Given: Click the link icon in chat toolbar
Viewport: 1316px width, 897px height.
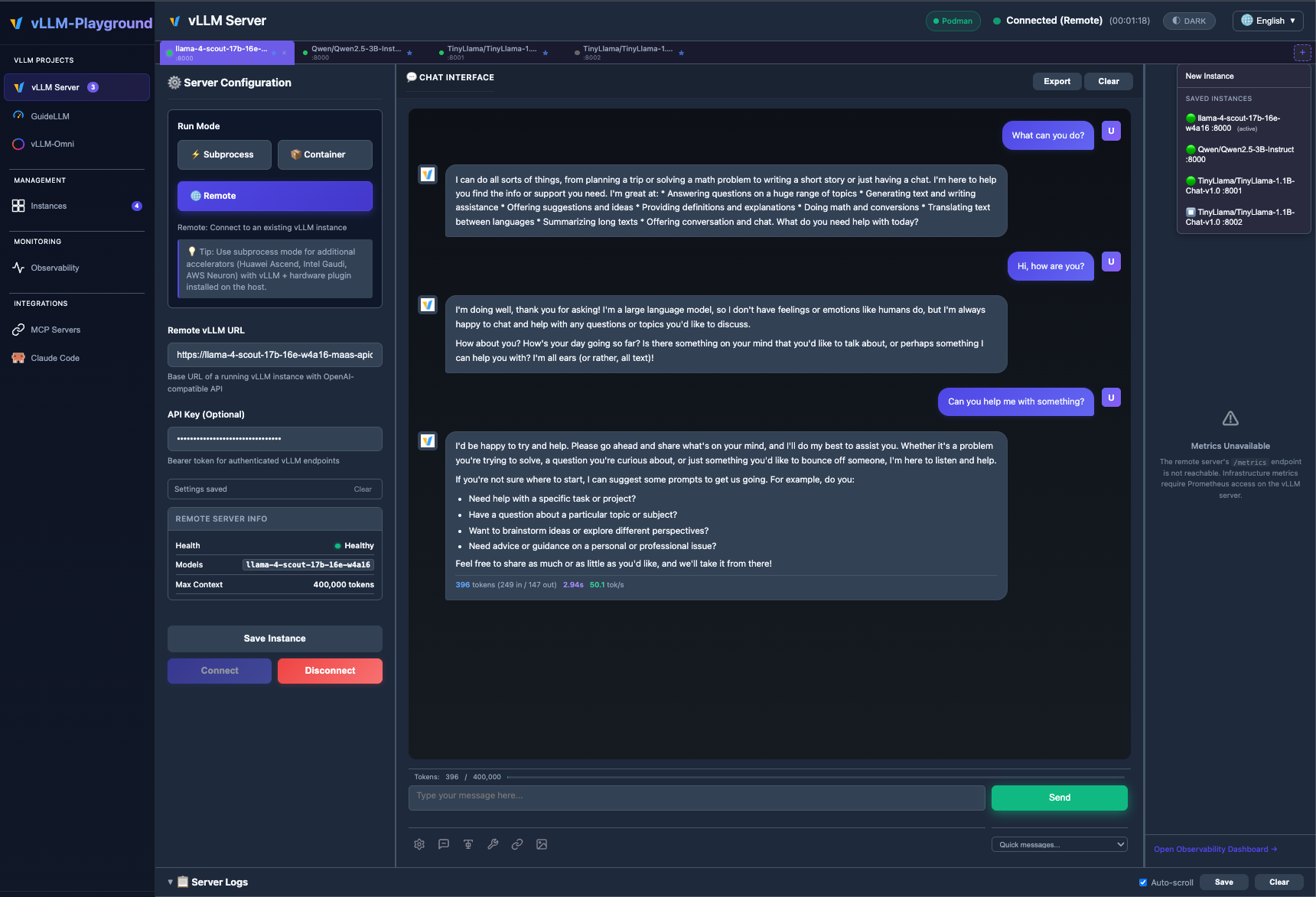Looking at the screenshot, I should (517, 844).
